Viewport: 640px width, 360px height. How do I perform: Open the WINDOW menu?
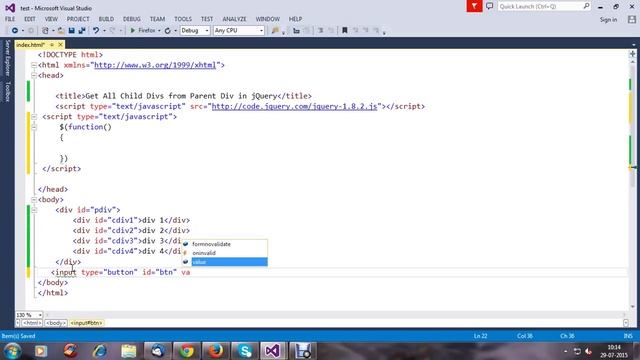coord(268,19)
